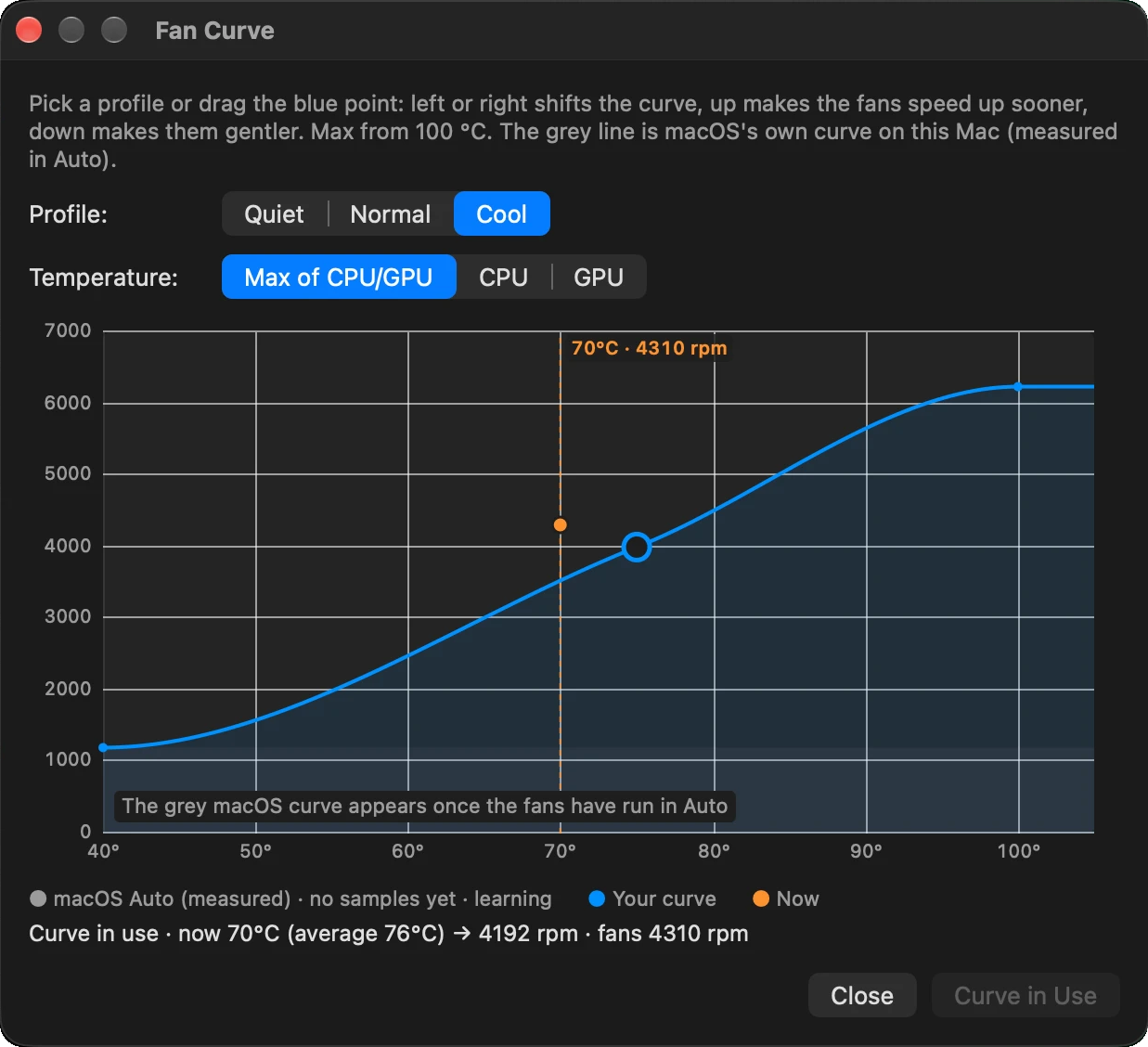Click the instruction paragraph about blue point

pyautogui.click(x=573, y=132)
